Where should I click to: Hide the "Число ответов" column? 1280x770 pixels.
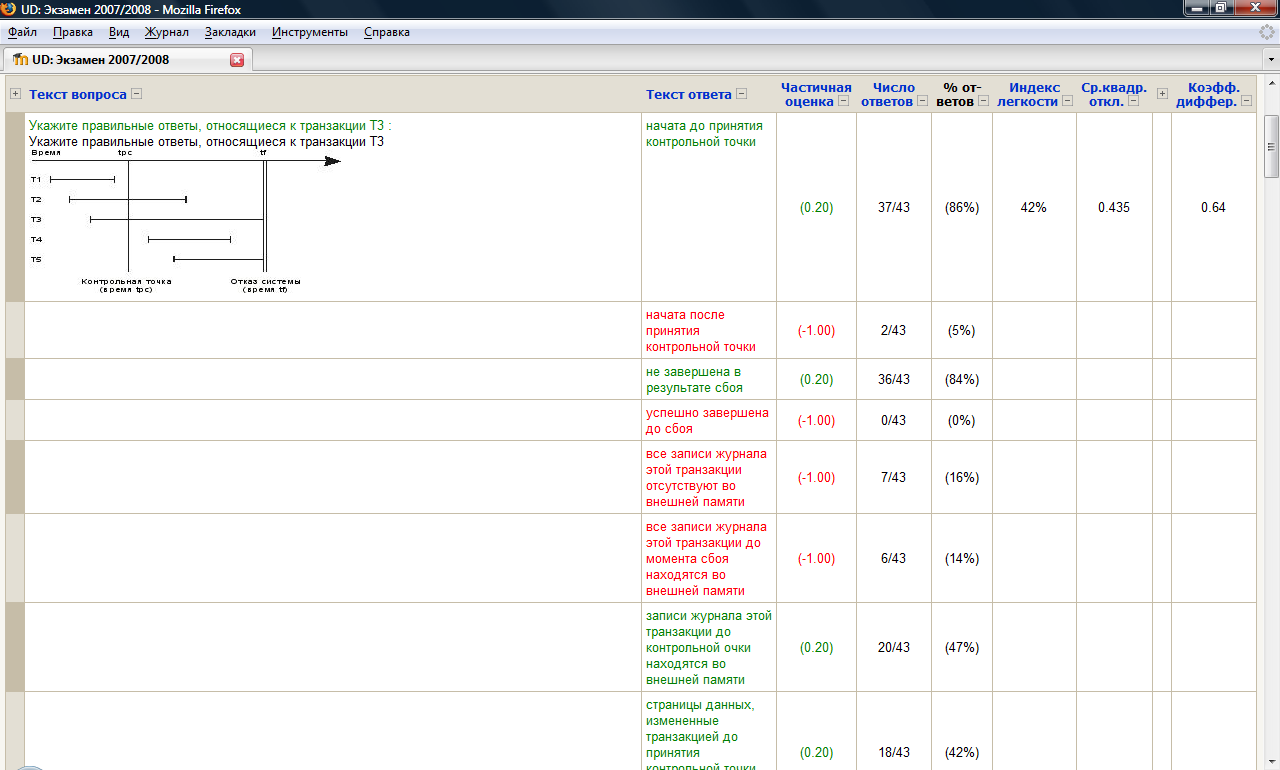point(924,101)
